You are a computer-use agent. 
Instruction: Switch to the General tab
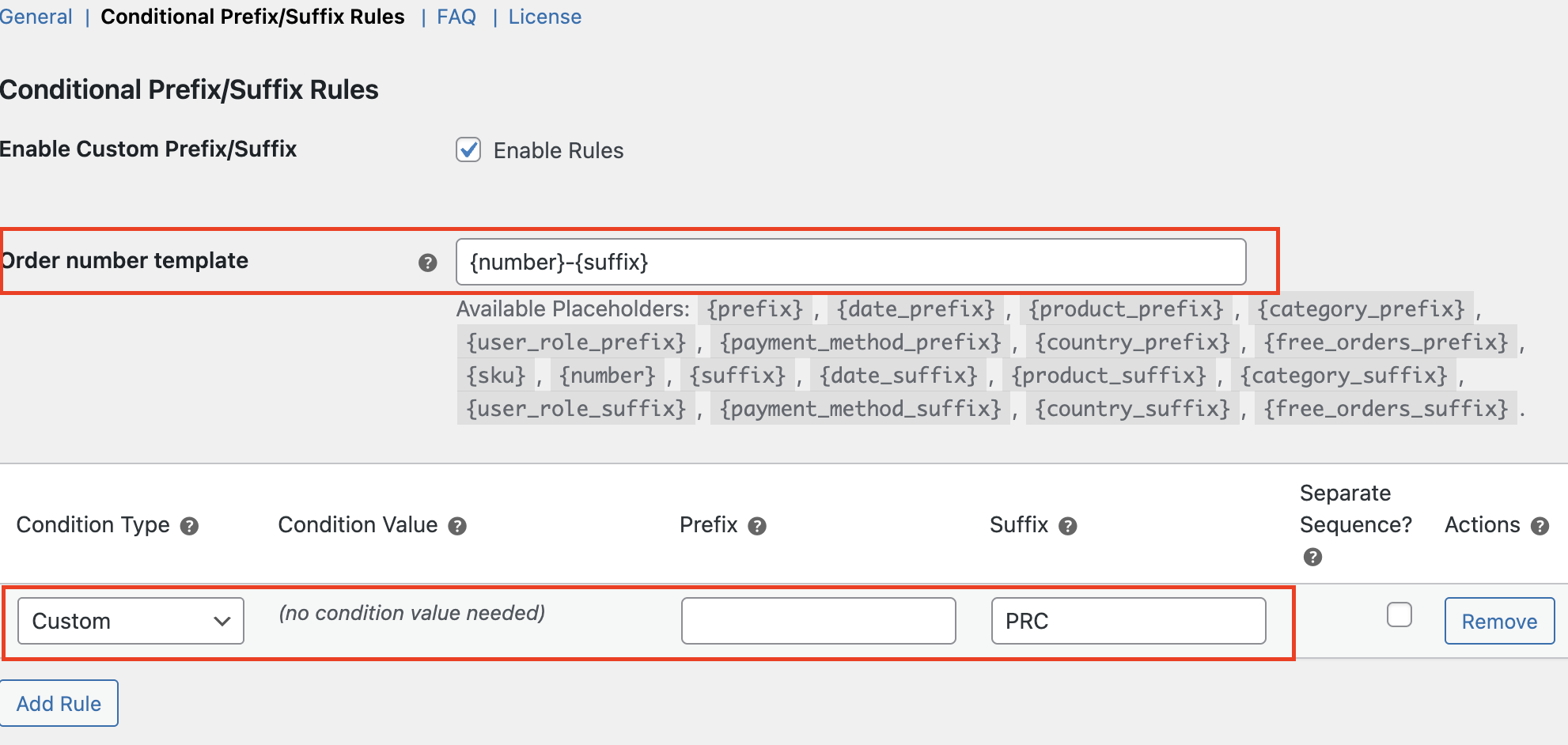pyautogui.click(x=36, y=16)
